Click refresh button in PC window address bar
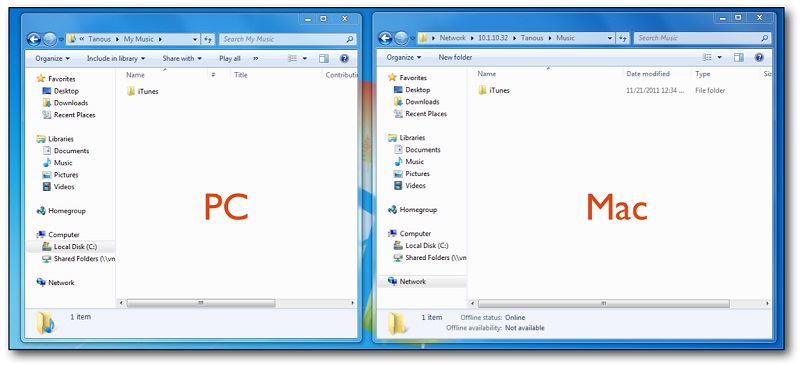 [x=208, y=39]
